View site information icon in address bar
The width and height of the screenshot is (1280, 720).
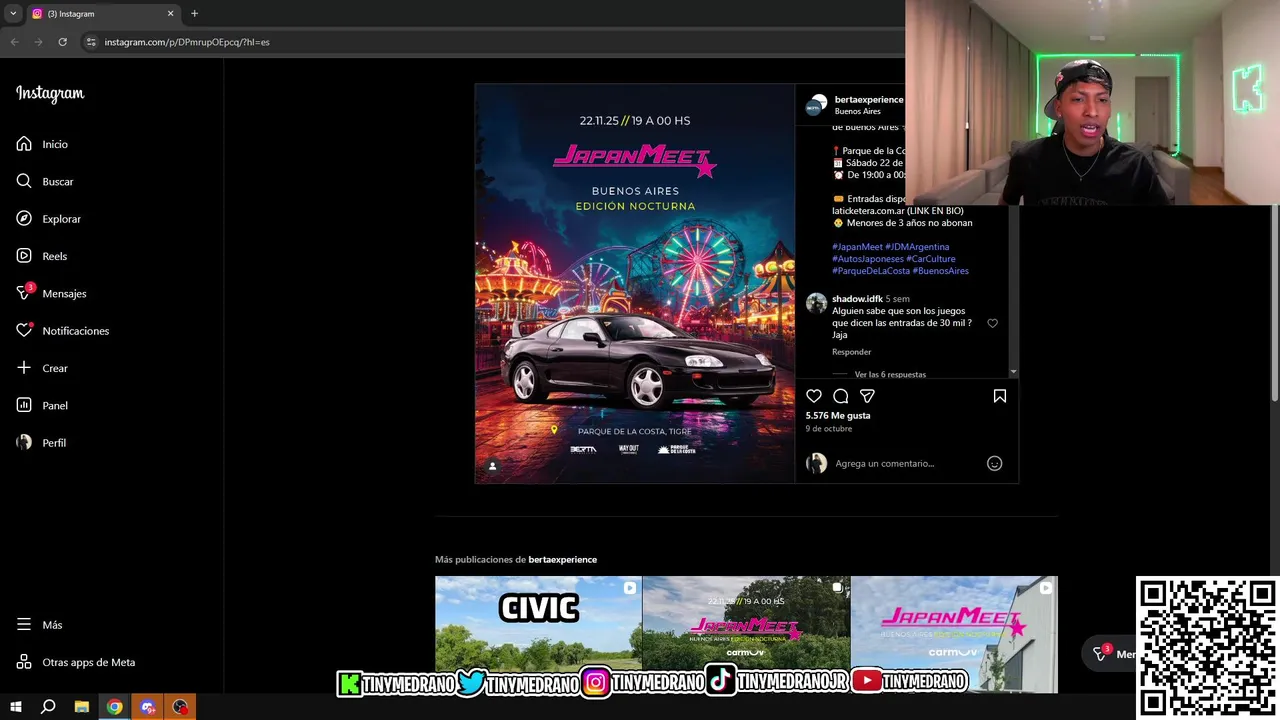click(91, 42)
